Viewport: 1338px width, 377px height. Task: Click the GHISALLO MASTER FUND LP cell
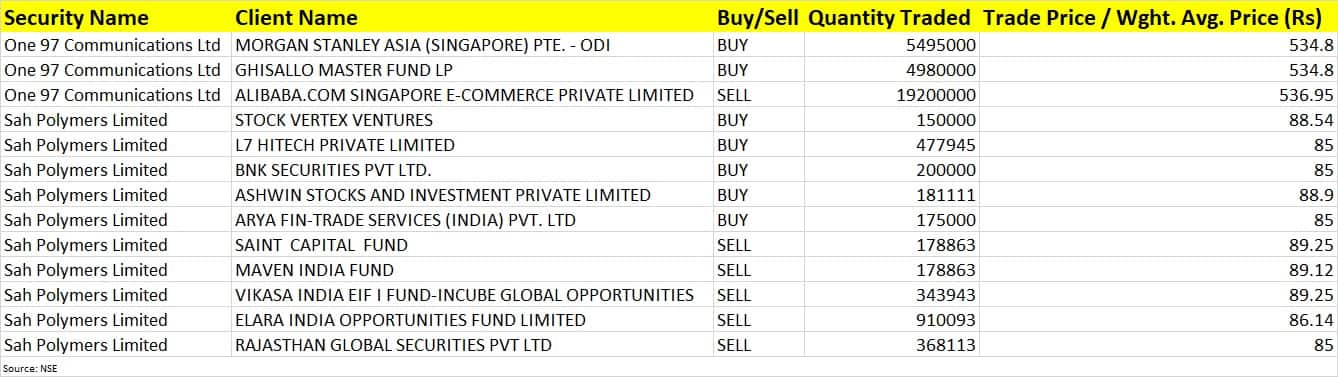472,70
